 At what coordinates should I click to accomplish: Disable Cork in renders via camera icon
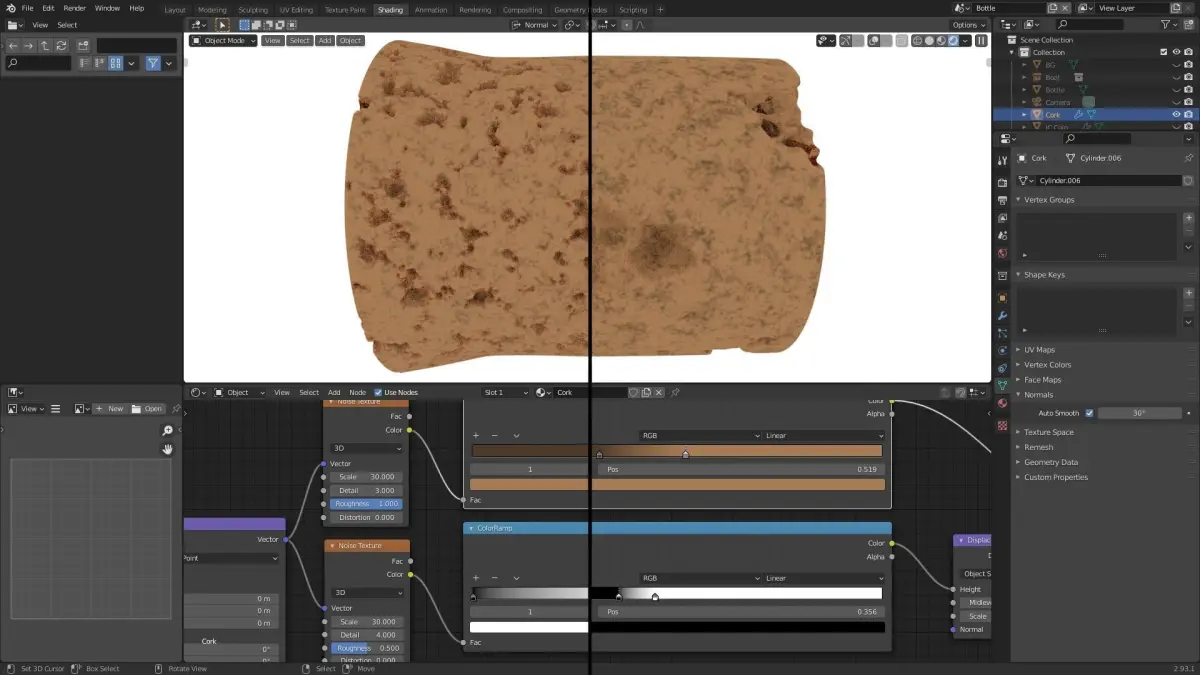(x=1188, y=115)
